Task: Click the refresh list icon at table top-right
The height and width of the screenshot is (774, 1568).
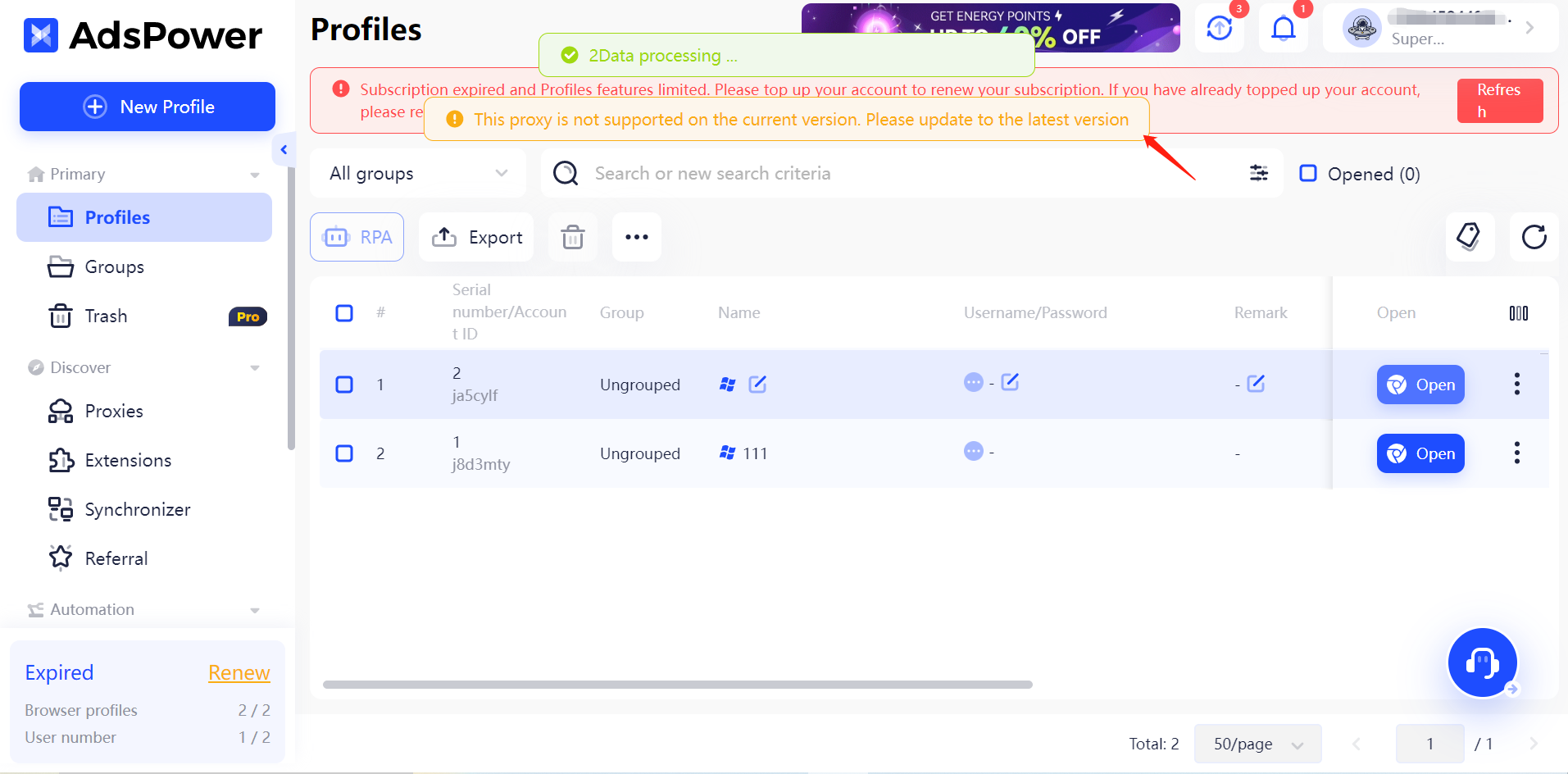Action: pos(1534,237)
